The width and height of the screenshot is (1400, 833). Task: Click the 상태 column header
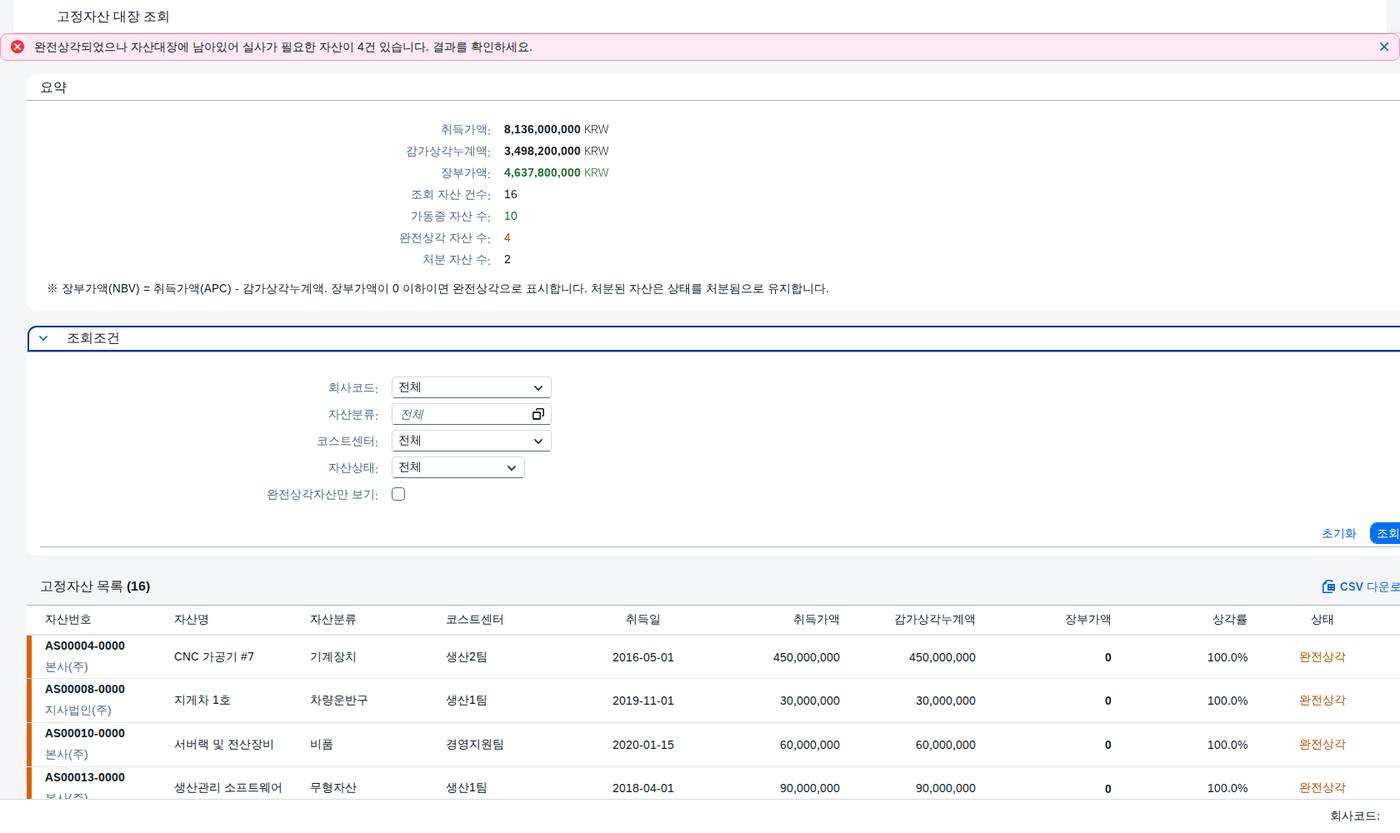[1322, 620]
